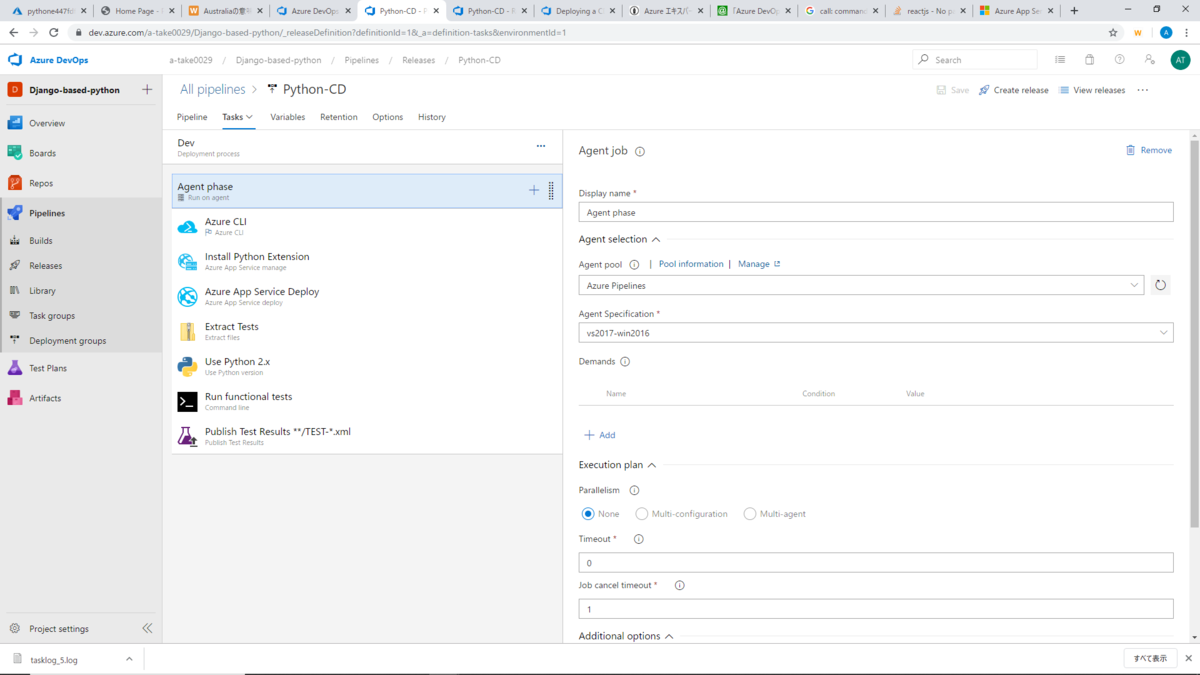Screen dimensions: 1200x675
Task: Click the header Search box
Action: tap(975, 60)
